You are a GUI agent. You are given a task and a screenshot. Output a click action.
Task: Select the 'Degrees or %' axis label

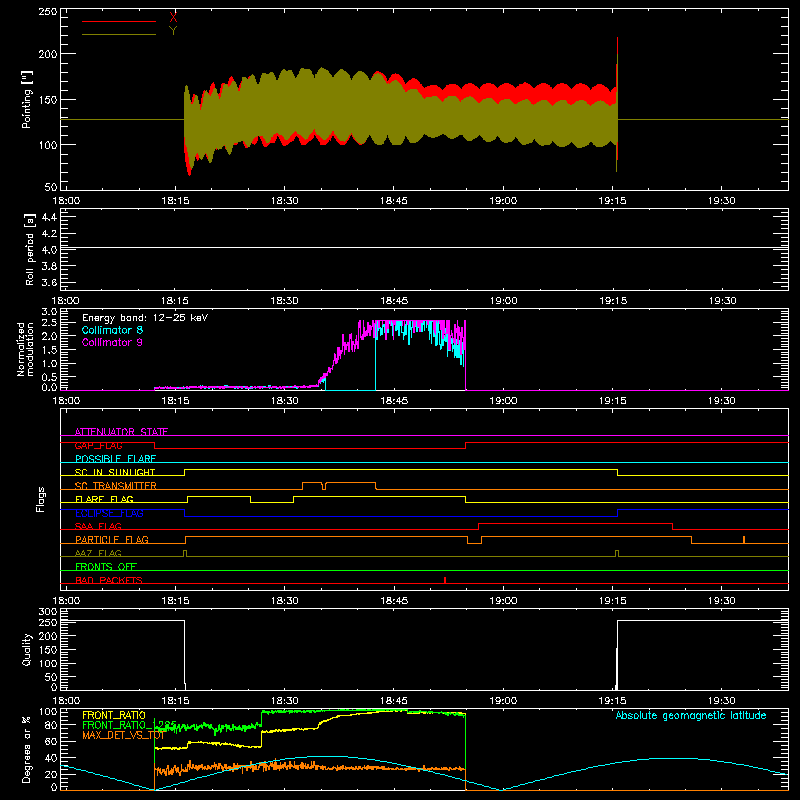27,749
